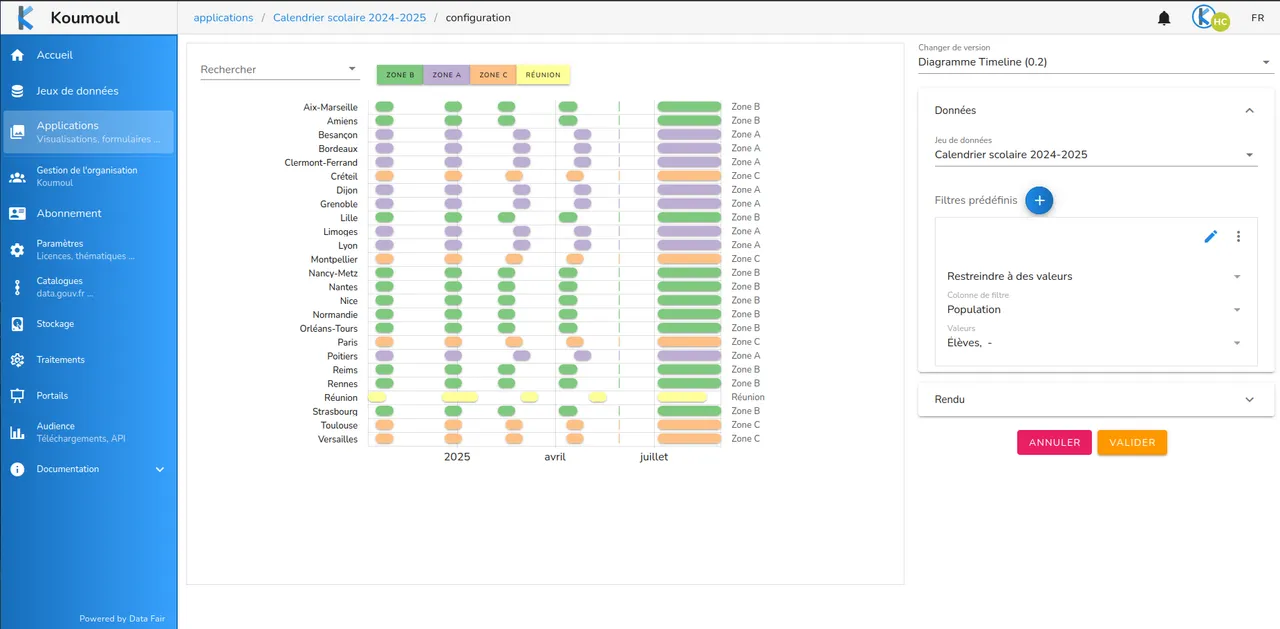Click the Catalogues transit icon
1280x629 pixels.
coord(17,287)
